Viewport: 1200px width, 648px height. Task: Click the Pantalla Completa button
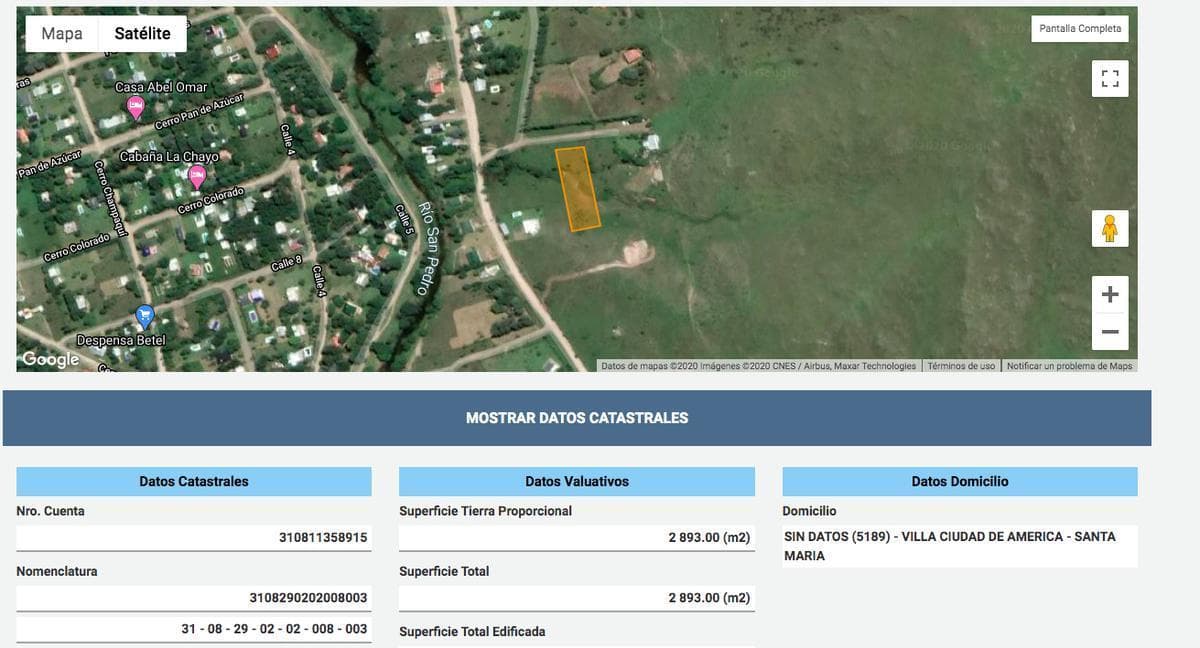point(1079,29)
